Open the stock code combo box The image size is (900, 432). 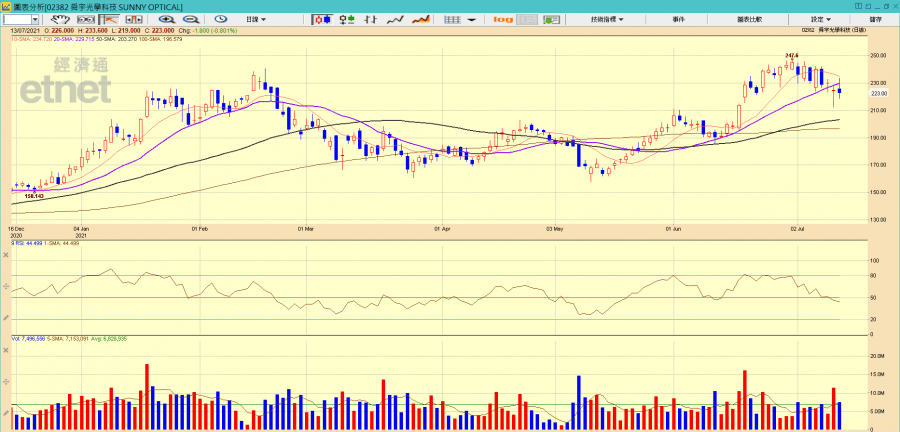click(x=35, y=19)
